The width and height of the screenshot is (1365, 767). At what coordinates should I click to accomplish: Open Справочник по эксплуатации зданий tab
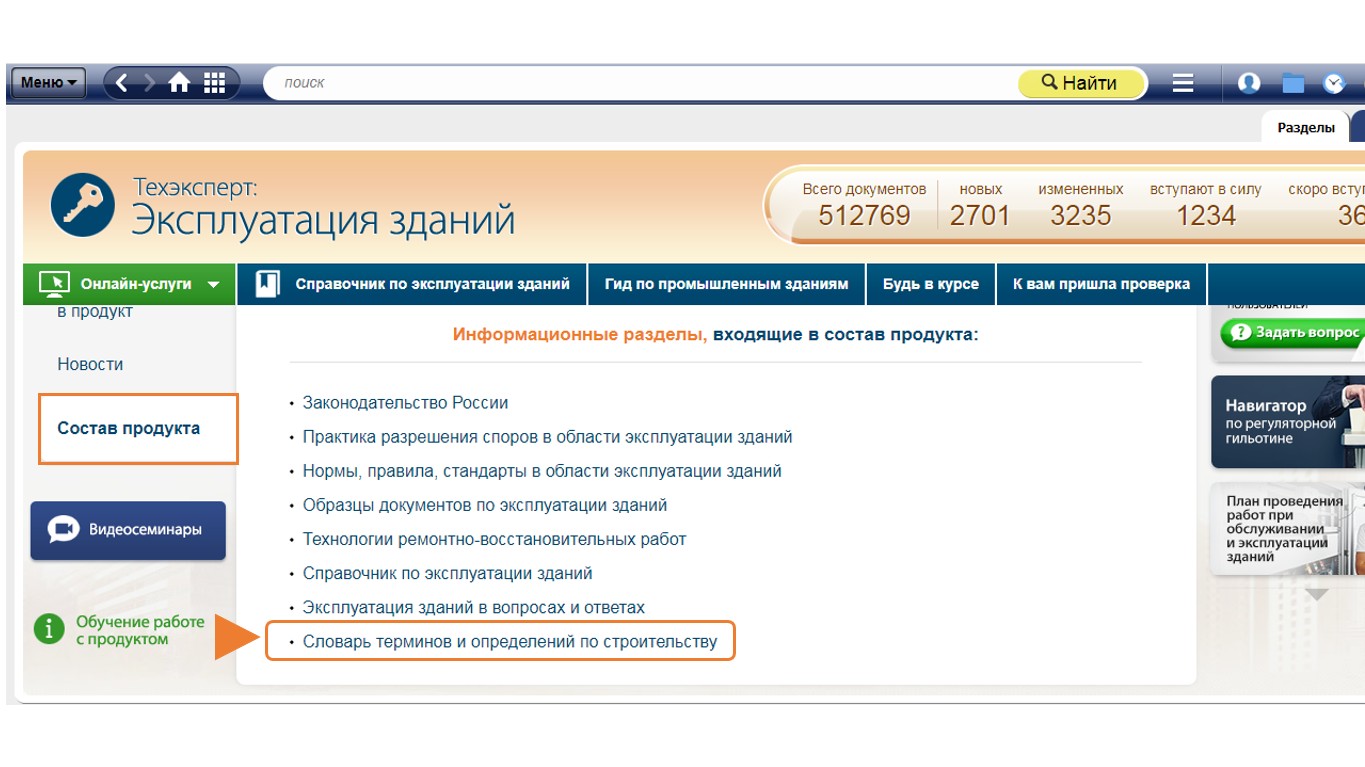(x=413, y=284)
